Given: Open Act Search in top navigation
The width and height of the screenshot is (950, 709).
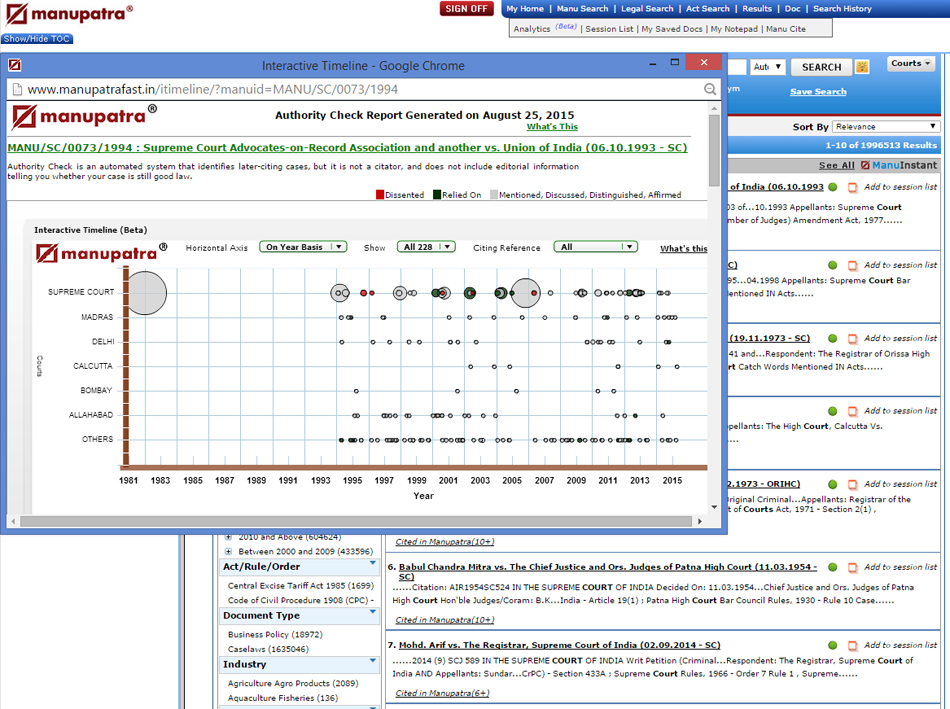Looking at the screenshot, I should 708,8.
